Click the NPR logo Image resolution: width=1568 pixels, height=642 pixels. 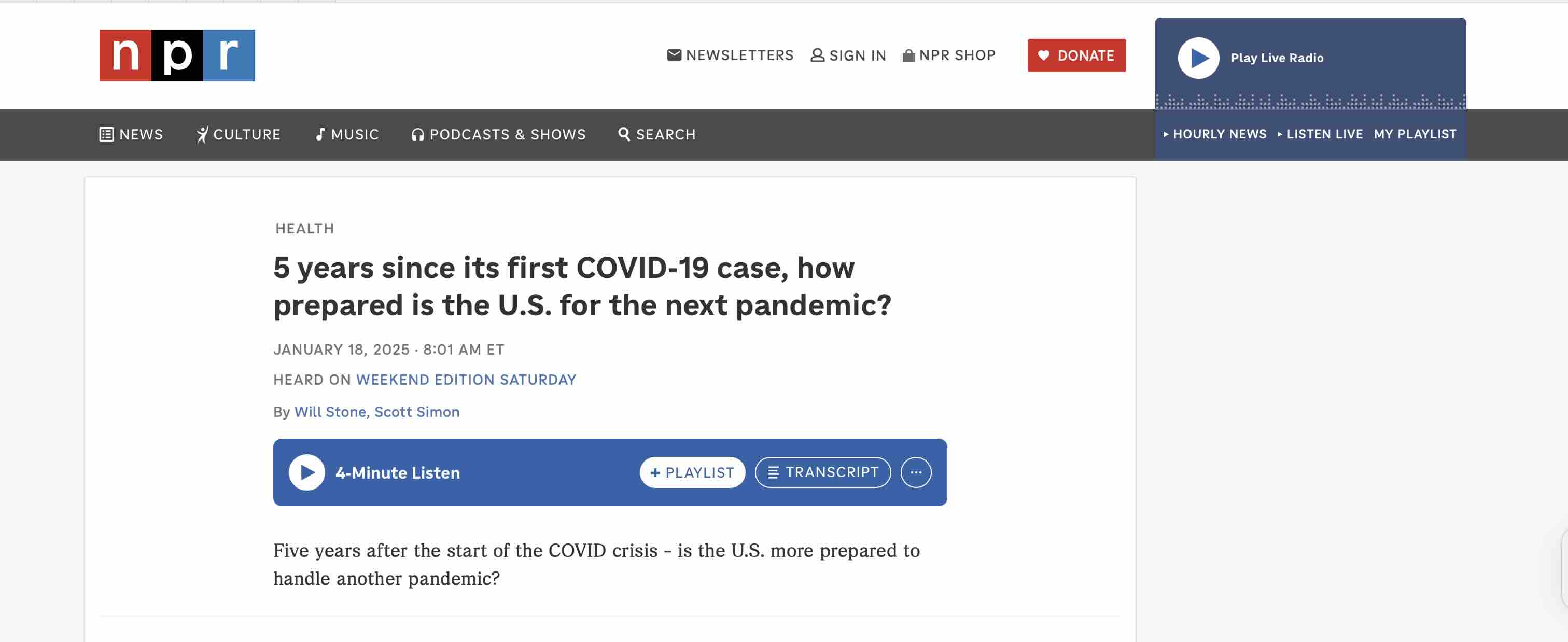176,55
